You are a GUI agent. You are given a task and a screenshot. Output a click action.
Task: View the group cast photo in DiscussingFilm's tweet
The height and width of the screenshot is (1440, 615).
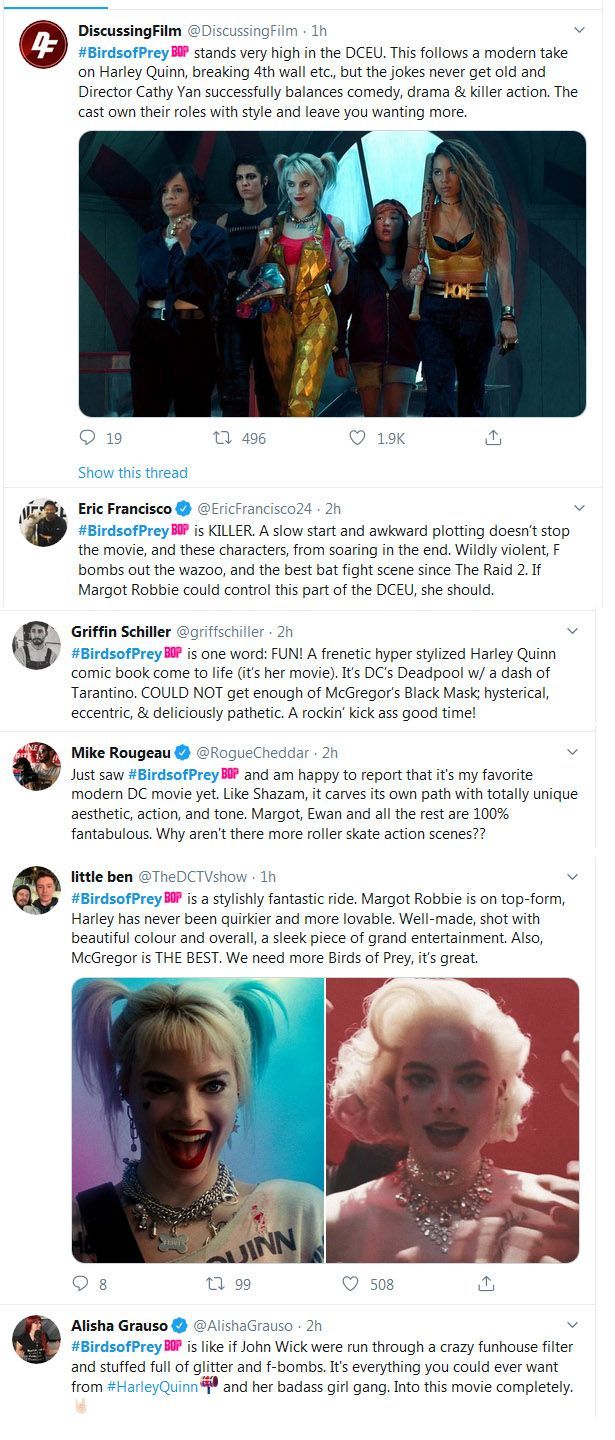(332, 273)
